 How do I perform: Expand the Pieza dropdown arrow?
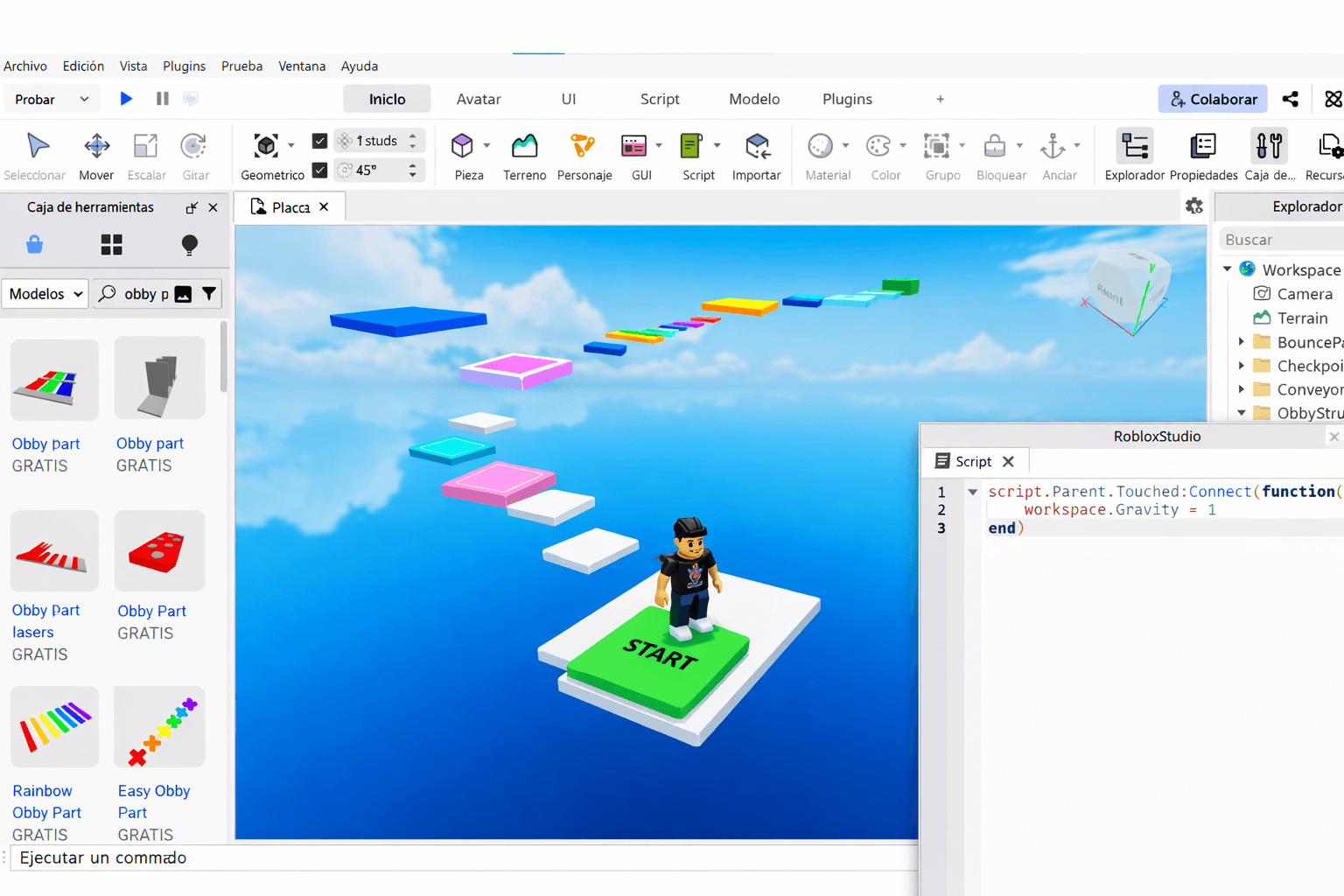coord(486,146)
